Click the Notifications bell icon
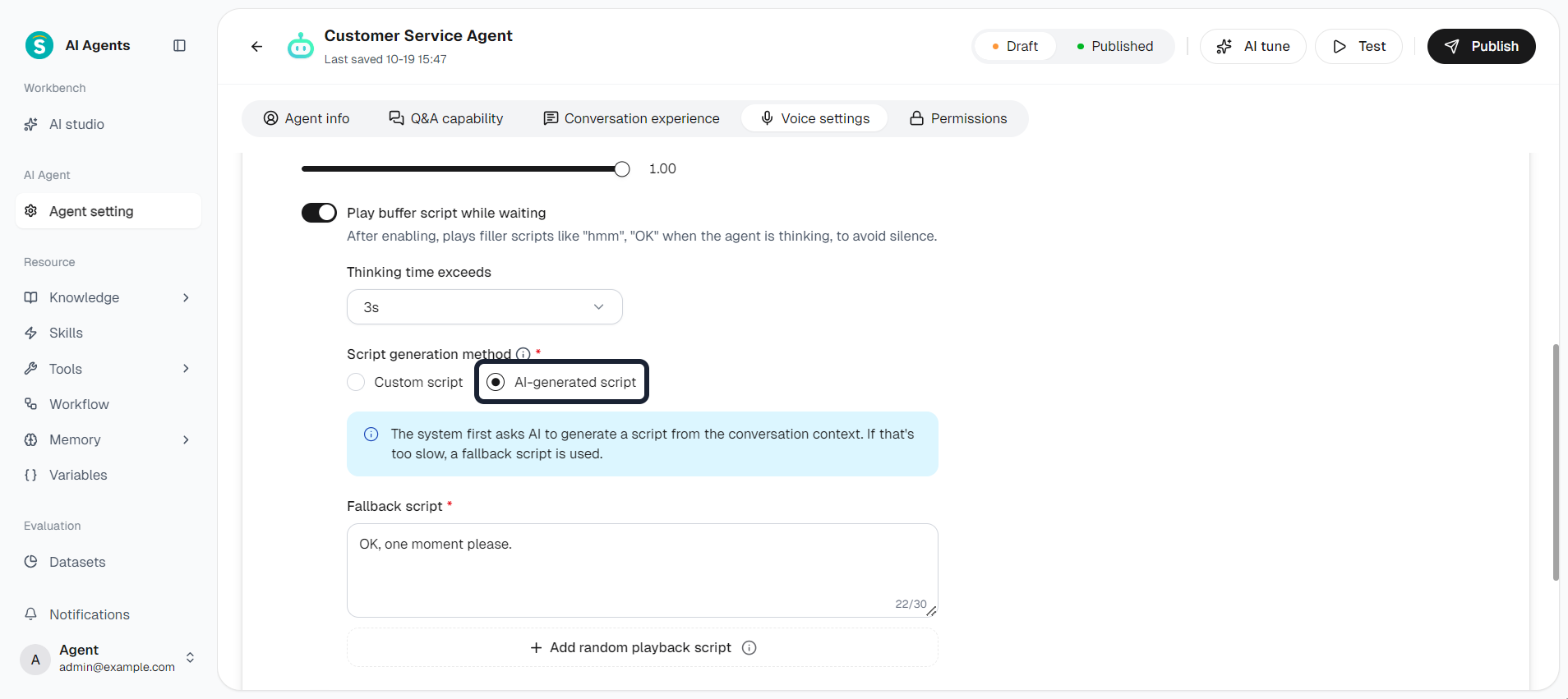Image resolution: width=1568 pixels, height=699 pixels. [x=31, y=614]
